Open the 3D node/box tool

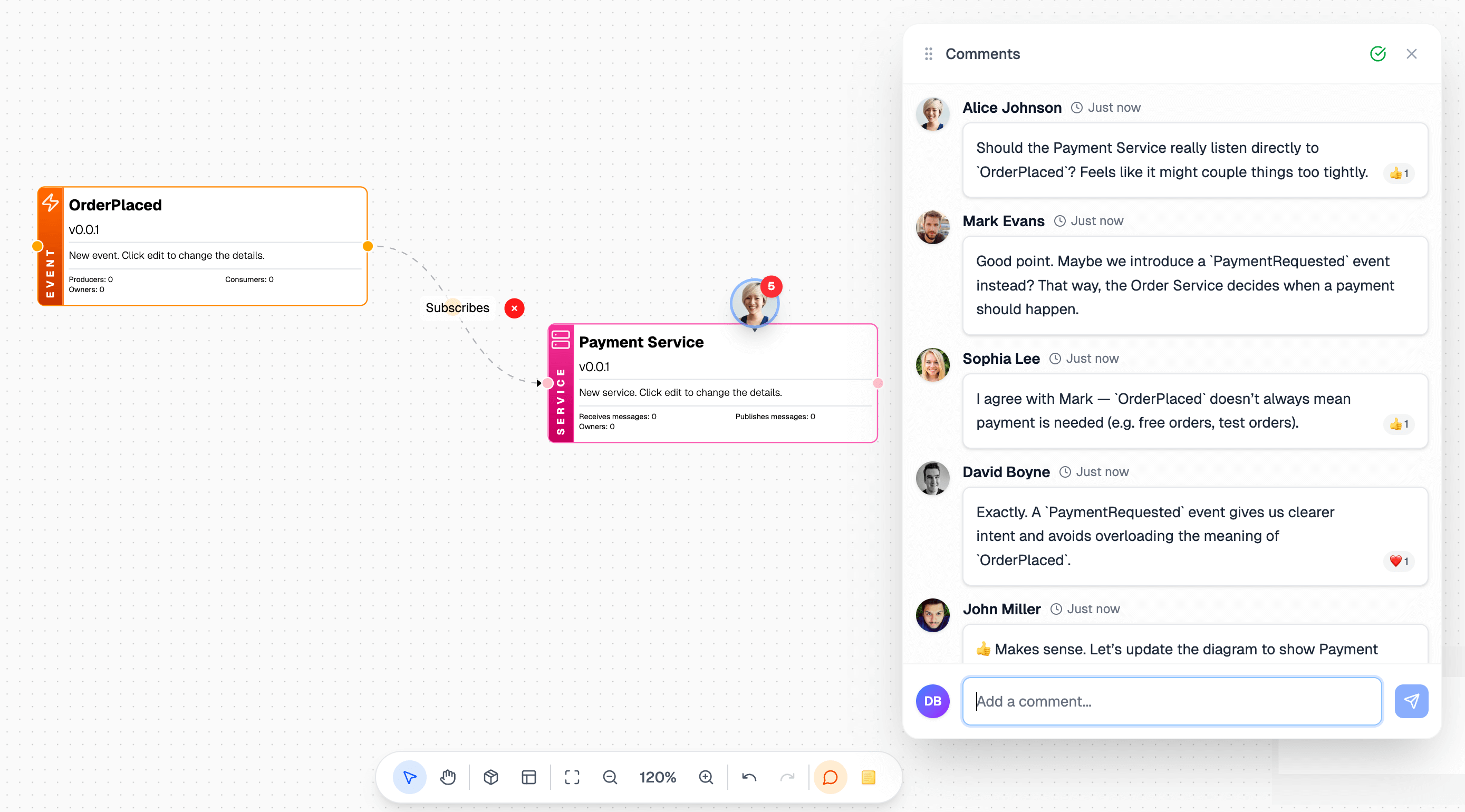point(490,777)
